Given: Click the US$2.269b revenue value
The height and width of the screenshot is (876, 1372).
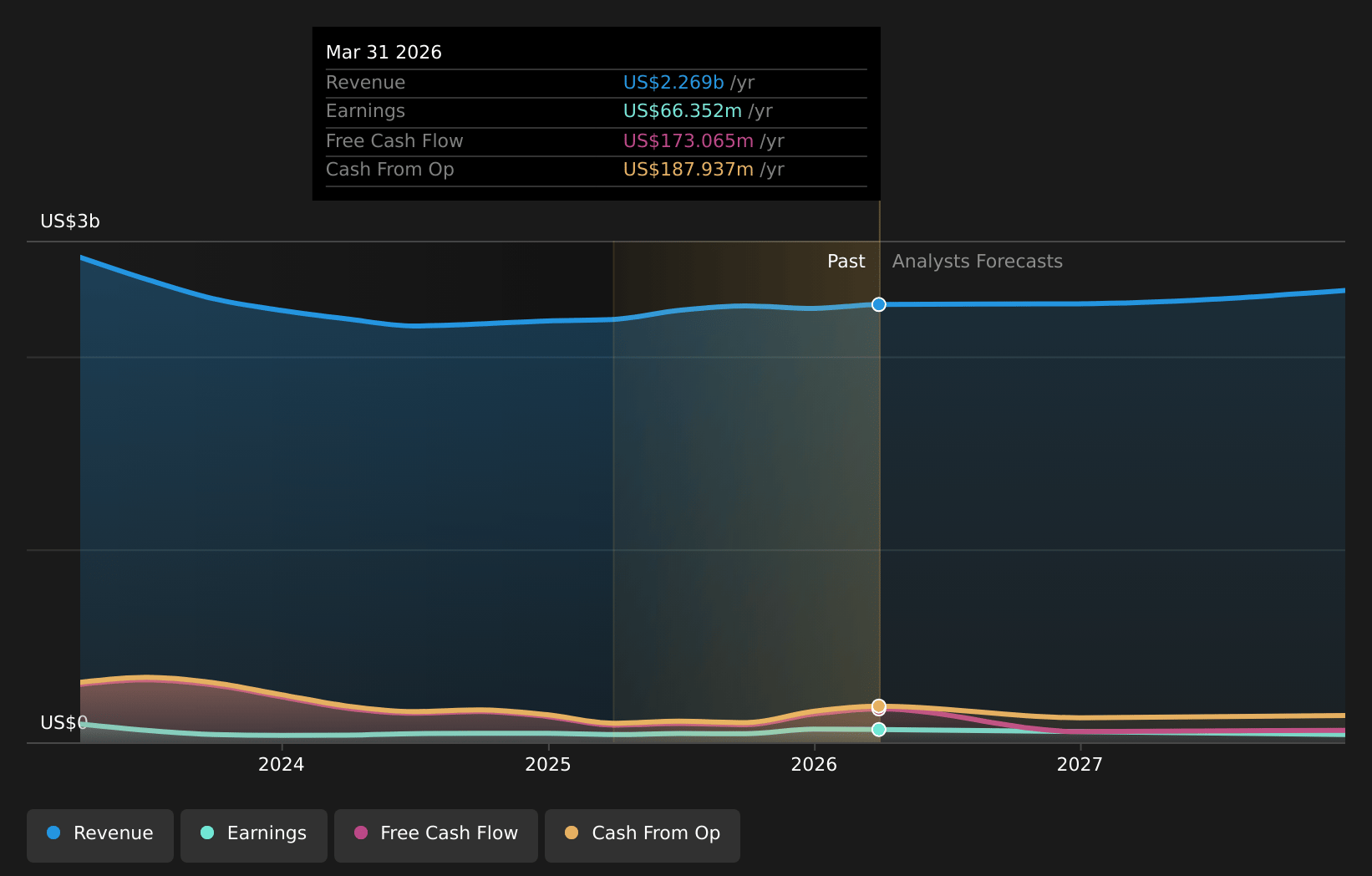Looking at the screenshot, I should coord(673,83).
